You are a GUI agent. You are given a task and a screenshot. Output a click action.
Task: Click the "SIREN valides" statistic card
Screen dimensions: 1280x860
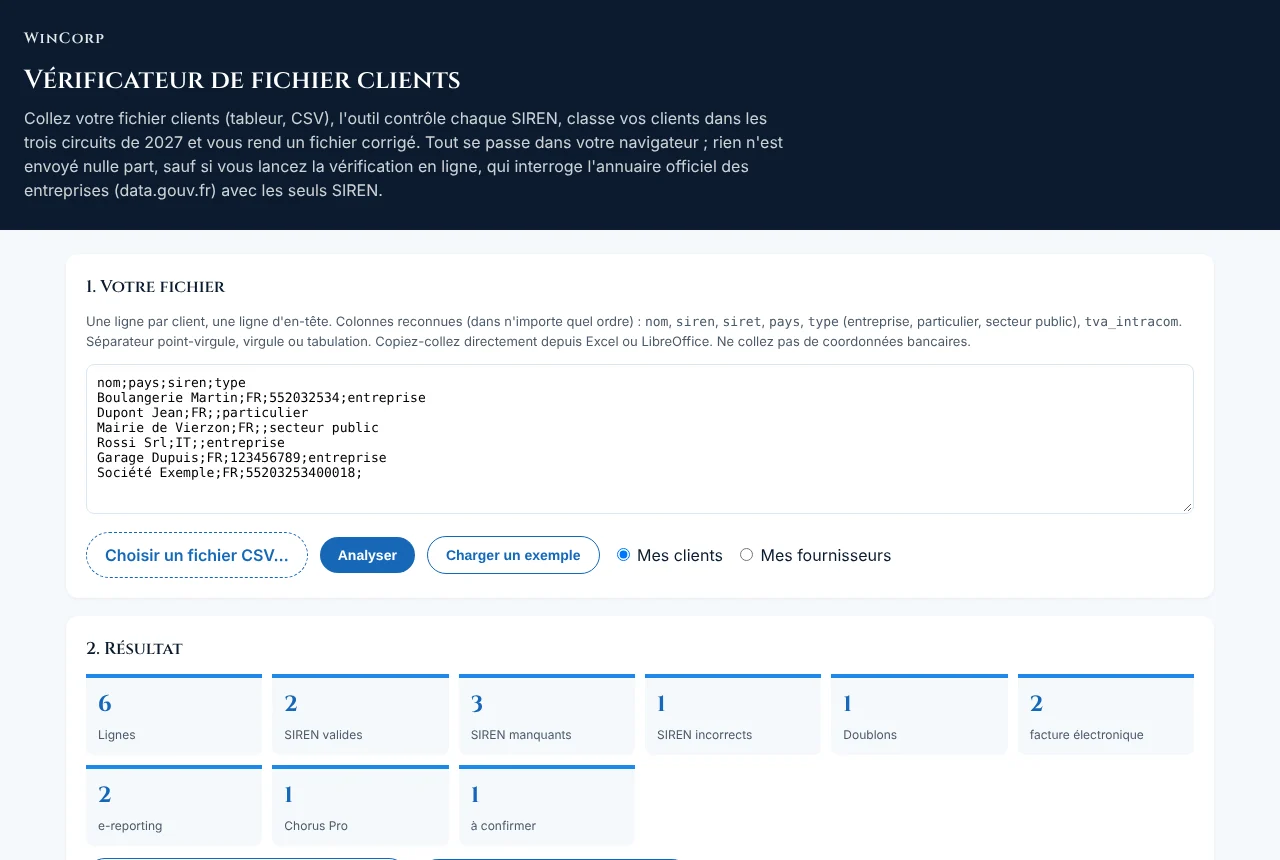(360, 714)
